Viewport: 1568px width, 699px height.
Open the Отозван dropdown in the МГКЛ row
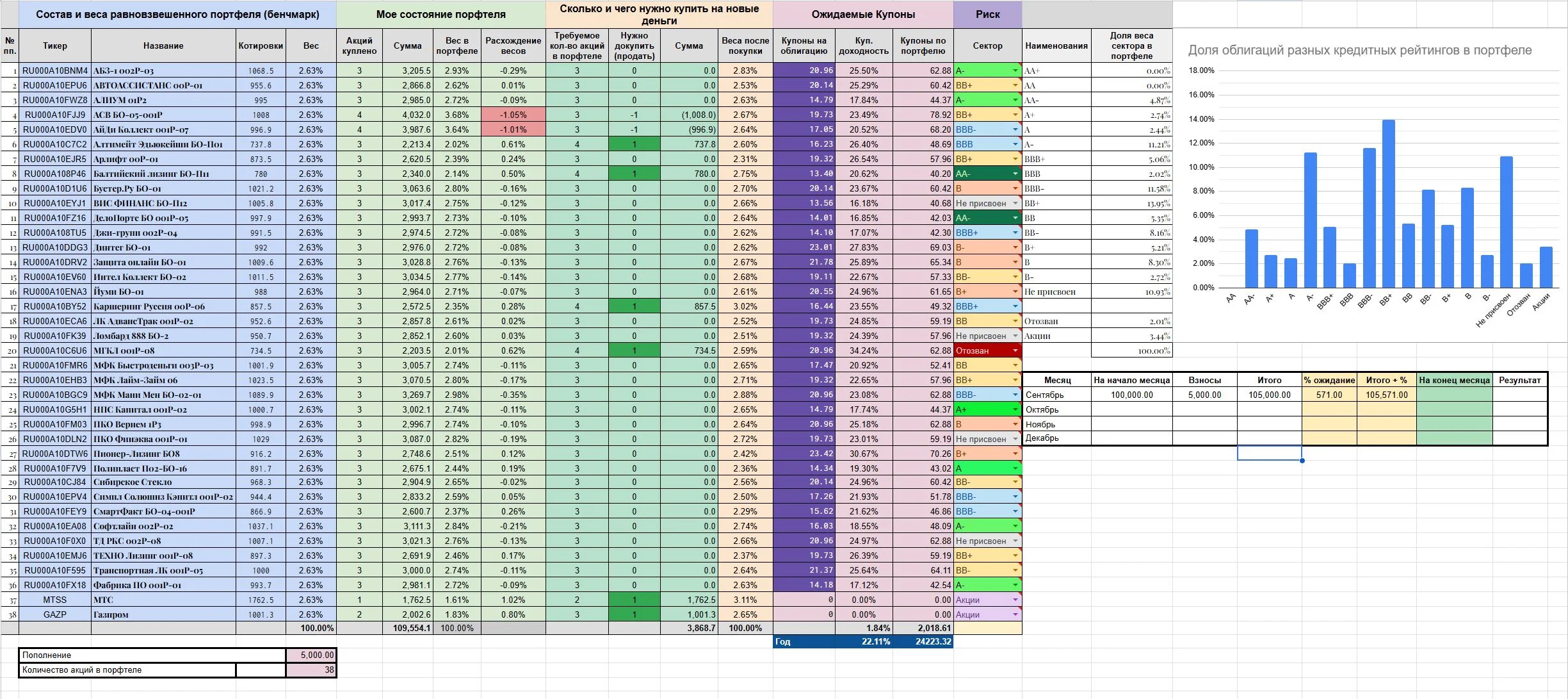tap(1015, 350)
